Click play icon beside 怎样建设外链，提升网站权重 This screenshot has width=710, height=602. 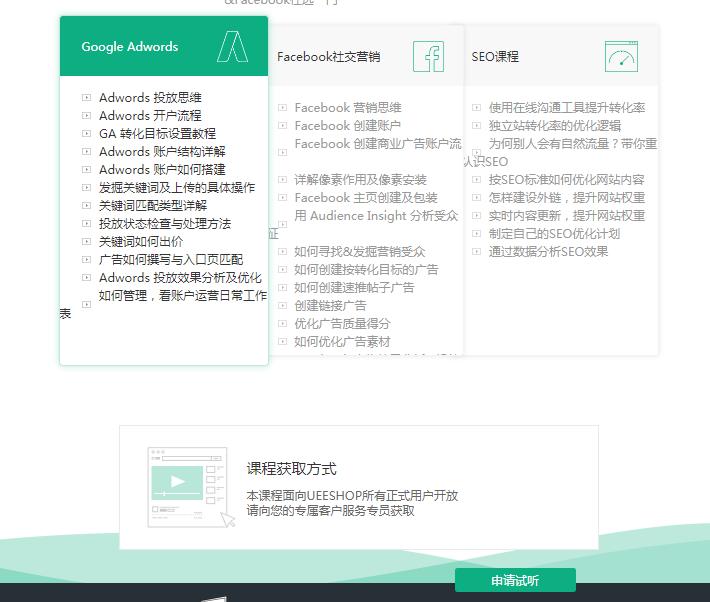(x=476, y=197)
